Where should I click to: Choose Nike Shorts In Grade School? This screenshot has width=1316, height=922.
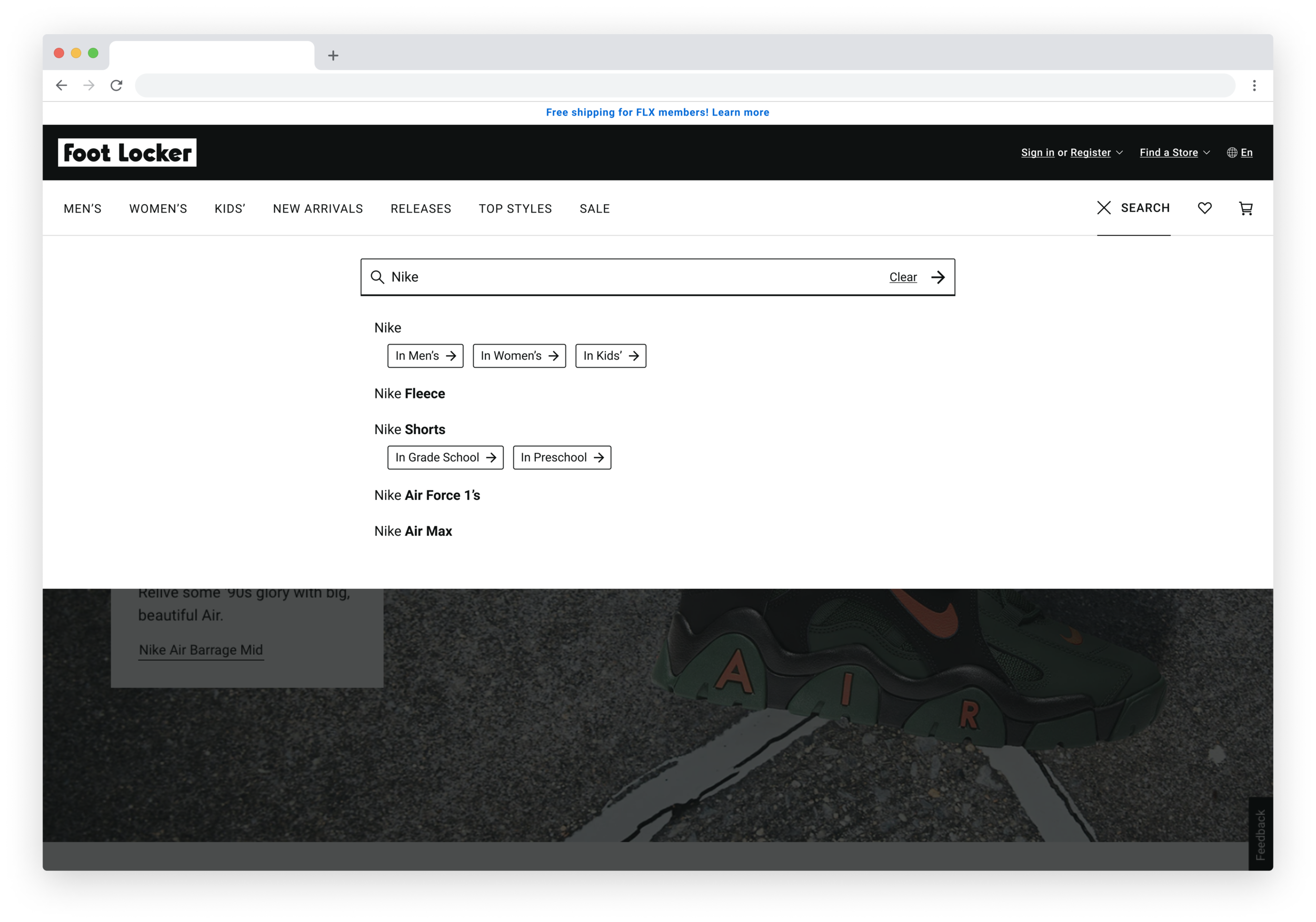[445, 457]
